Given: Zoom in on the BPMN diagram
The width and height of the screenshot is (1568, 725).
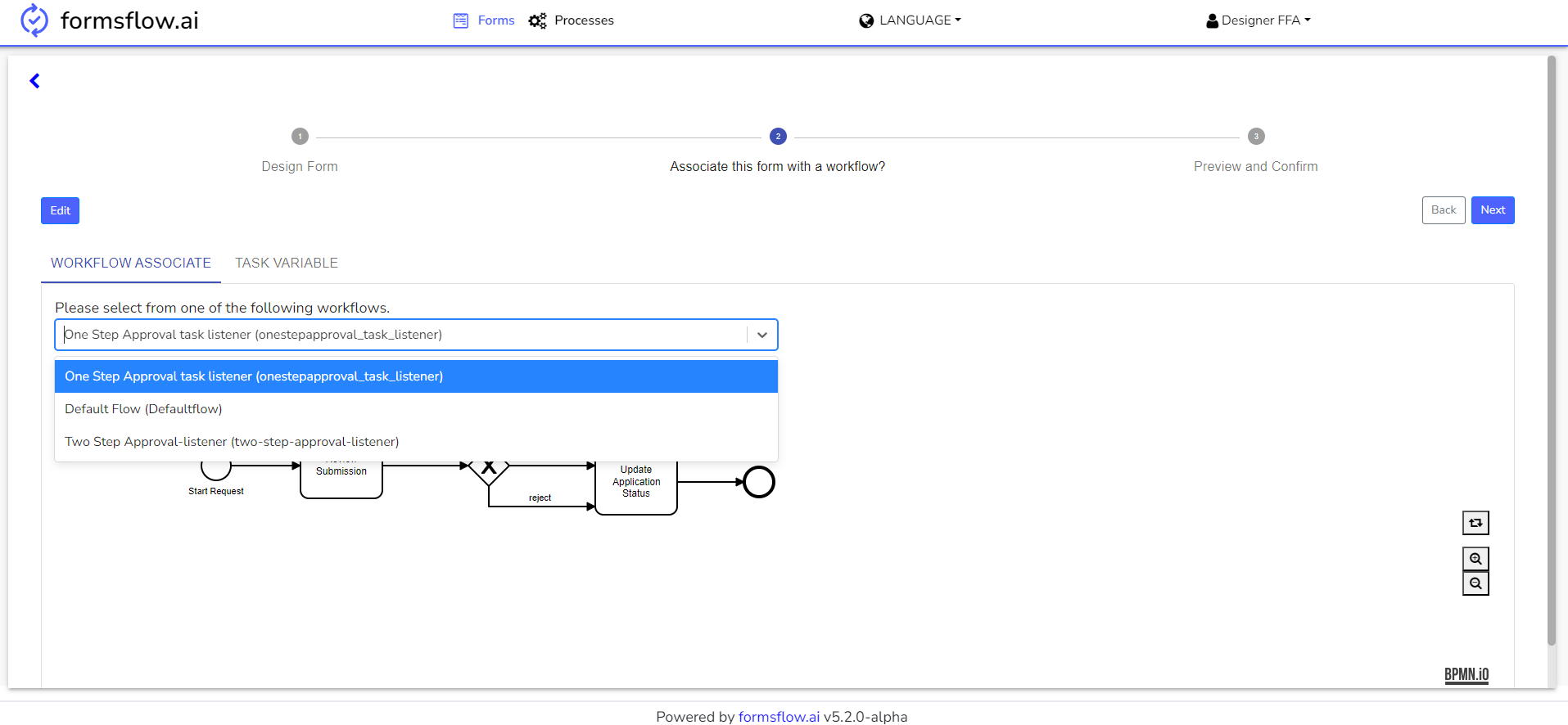Looking at the screenshot, I should (x=1475, y=559).
